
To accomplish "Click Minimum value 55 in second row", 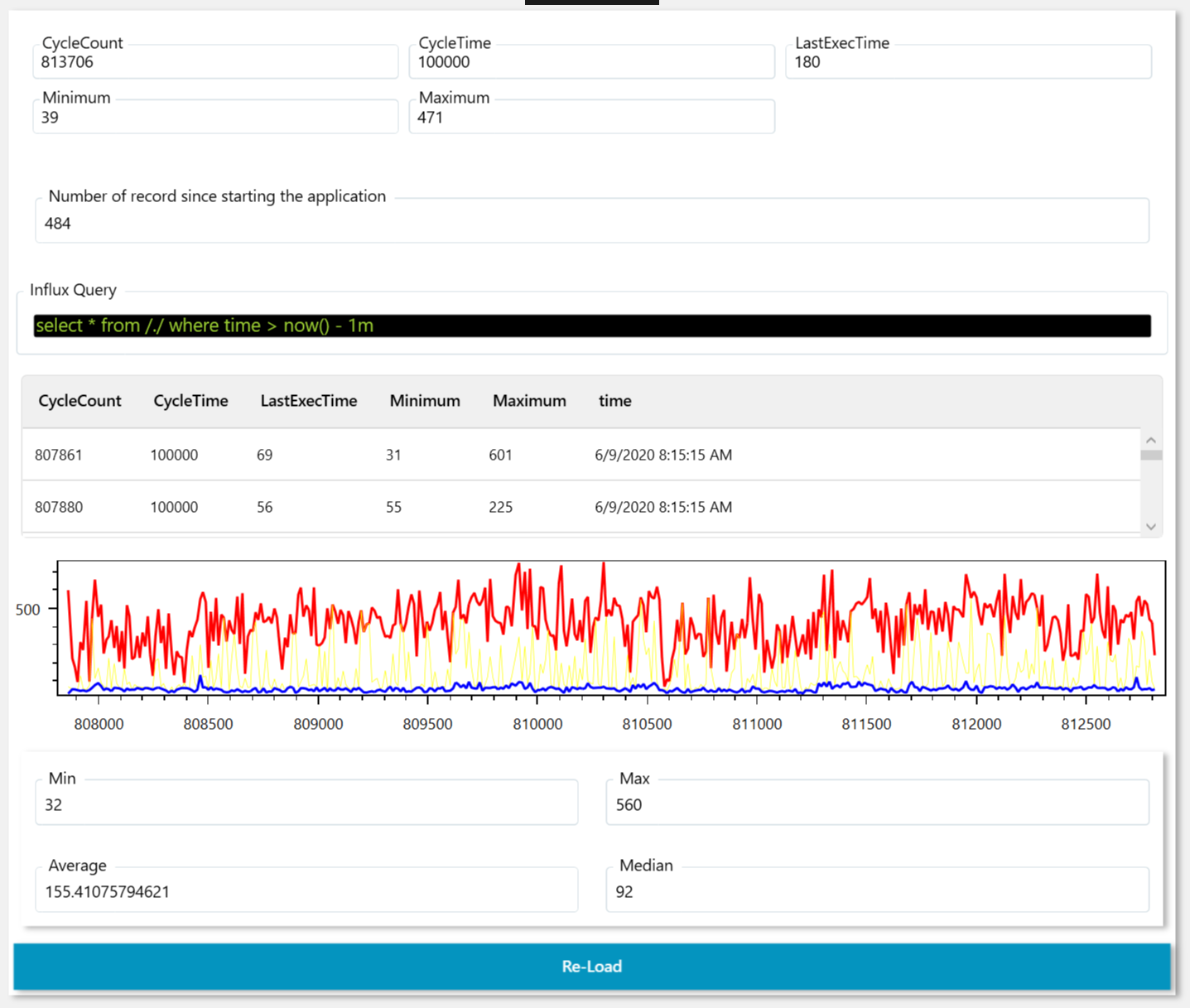I will (393, 507).
